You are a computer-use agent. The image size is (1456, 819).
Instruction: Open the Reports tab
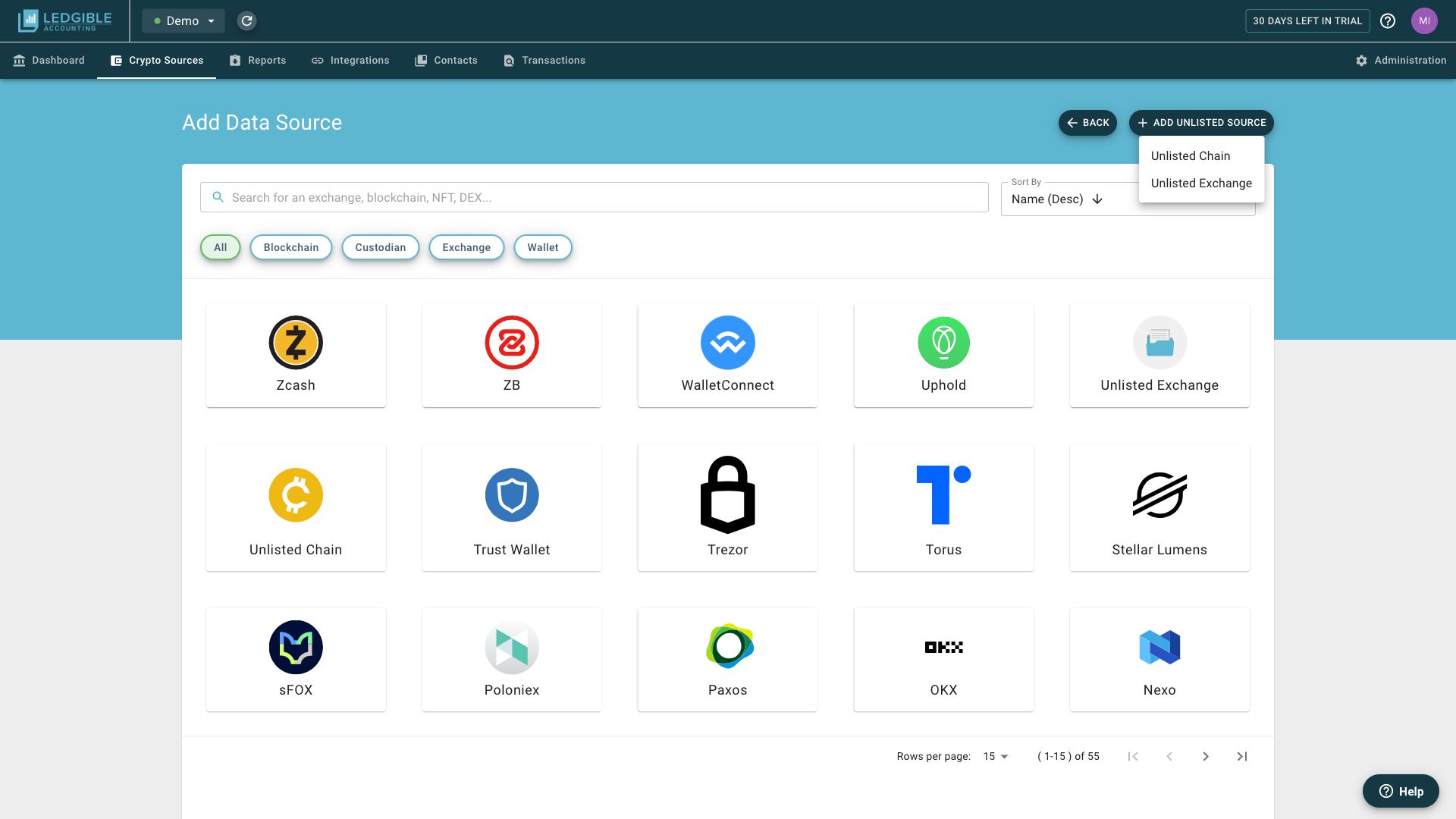[x=258, y=60]
